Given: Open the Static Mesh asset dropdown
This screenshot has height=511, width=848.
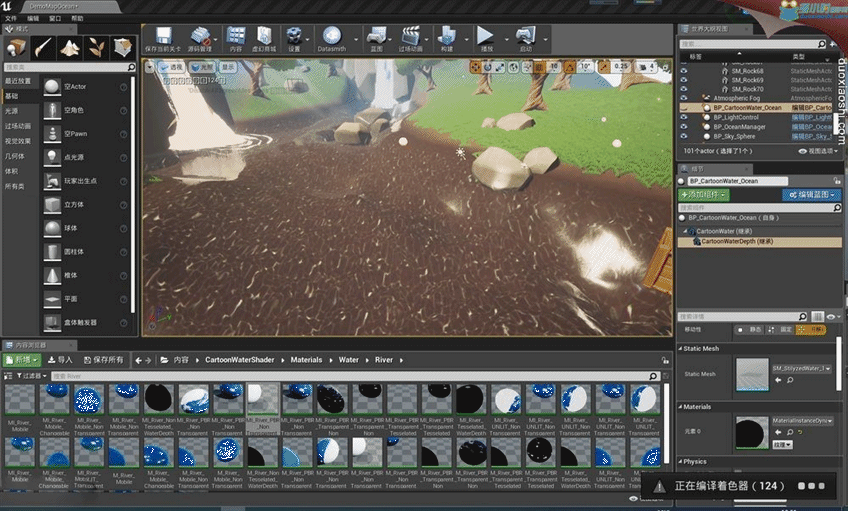Looking at the screenshot, I should 801,368.
